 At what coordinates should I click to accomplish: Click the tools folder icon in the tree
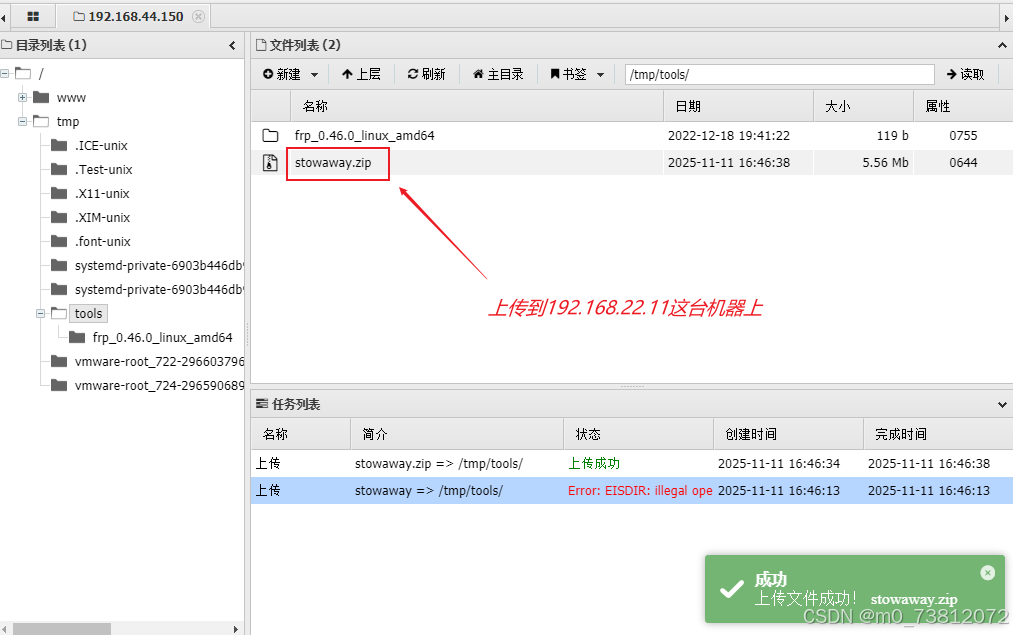59,313
